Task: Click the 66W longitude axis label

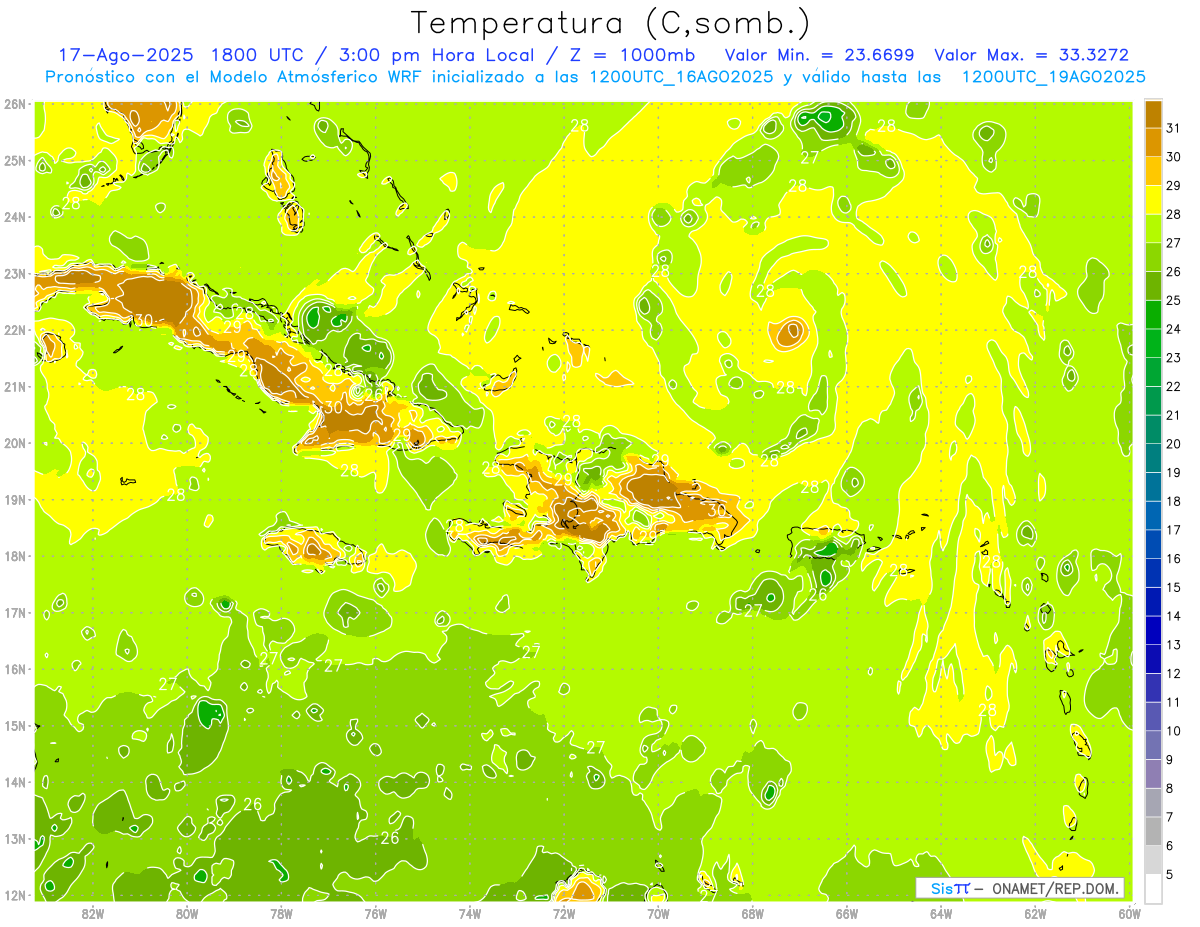Action: pyautogui.click(x=847, y=914)
